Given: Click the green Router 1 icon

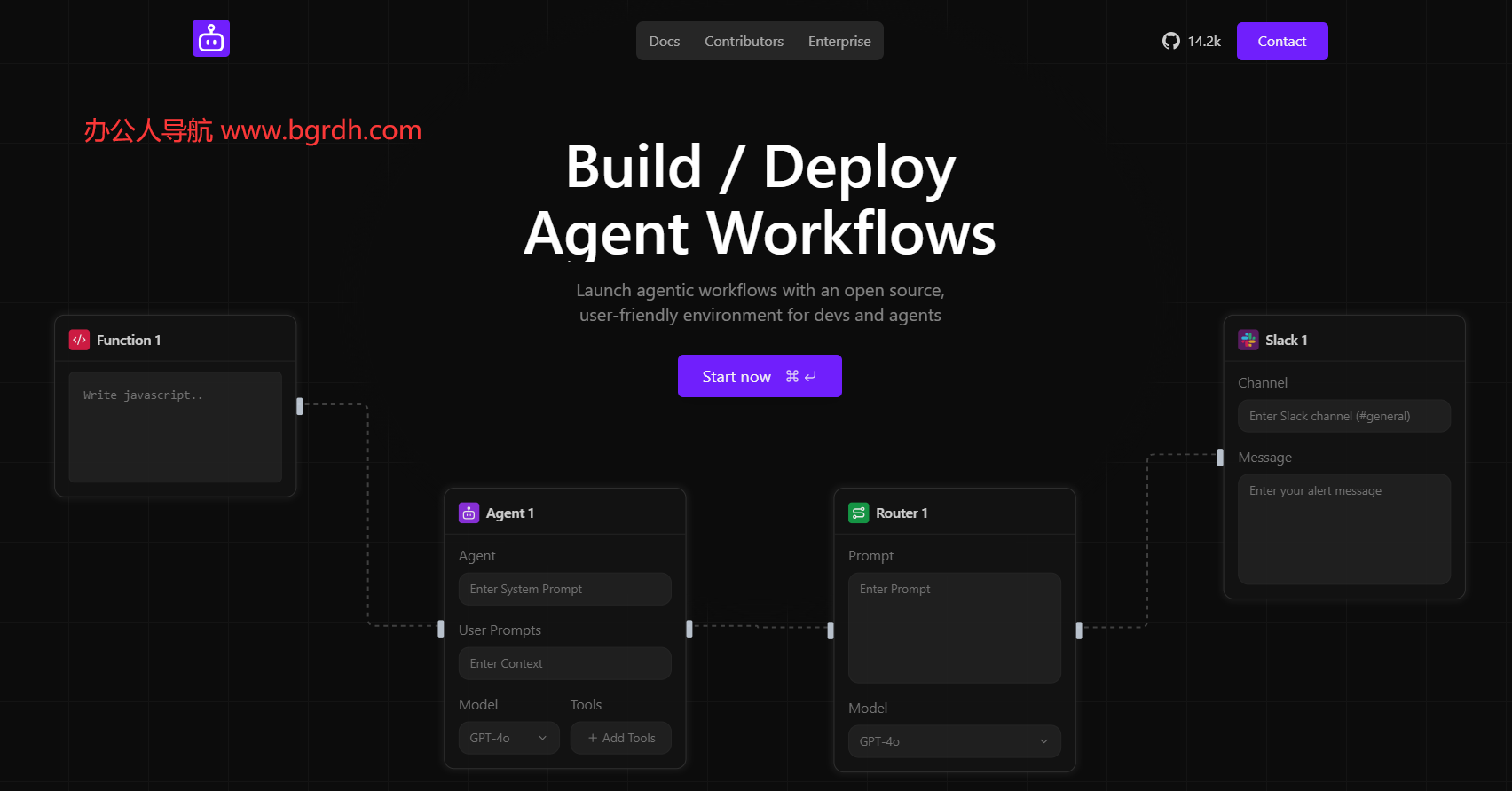Looking at the screenshot, I should click(858, 513).
